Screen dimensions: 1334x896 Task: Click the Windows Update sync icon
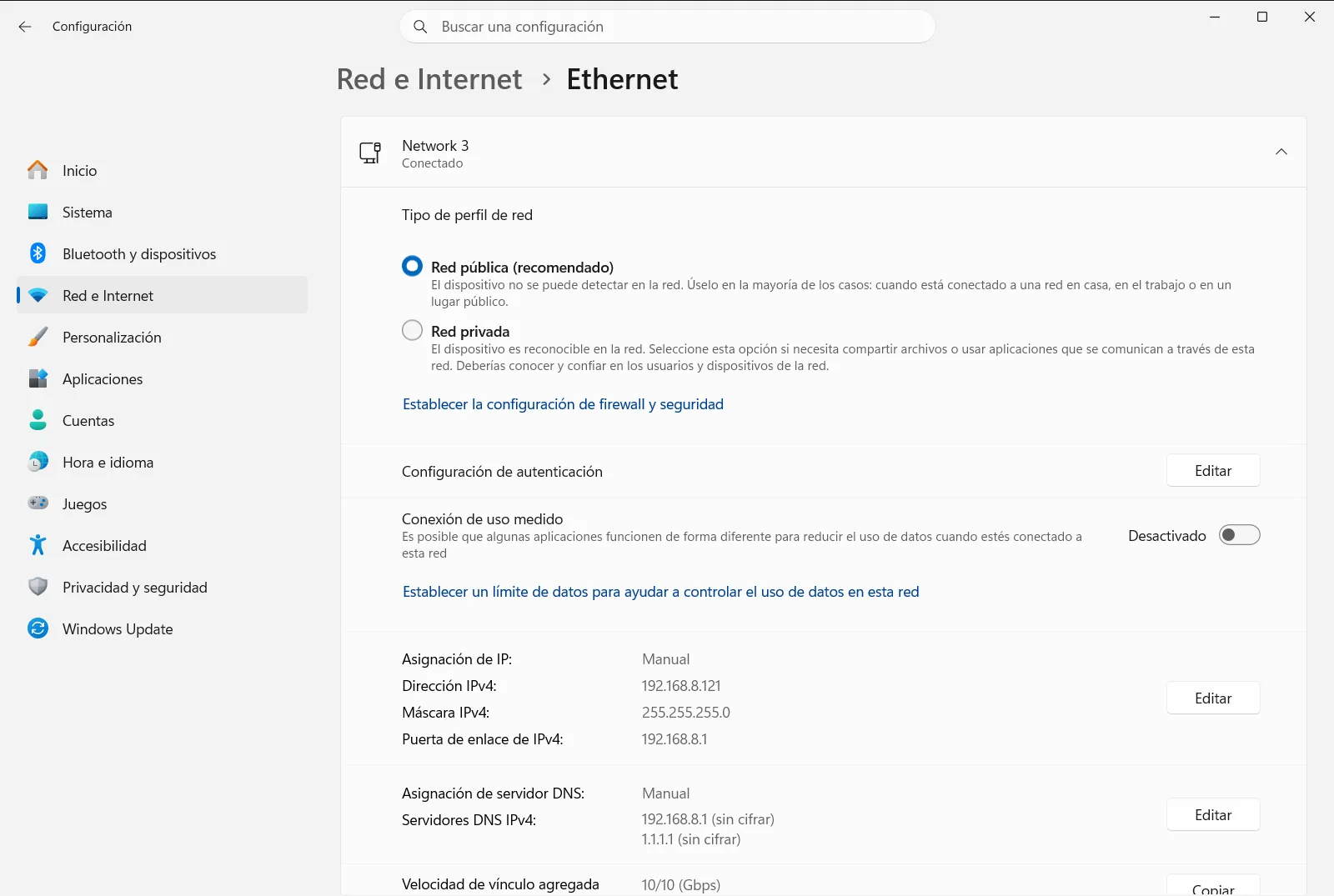(x=38, y=628)
